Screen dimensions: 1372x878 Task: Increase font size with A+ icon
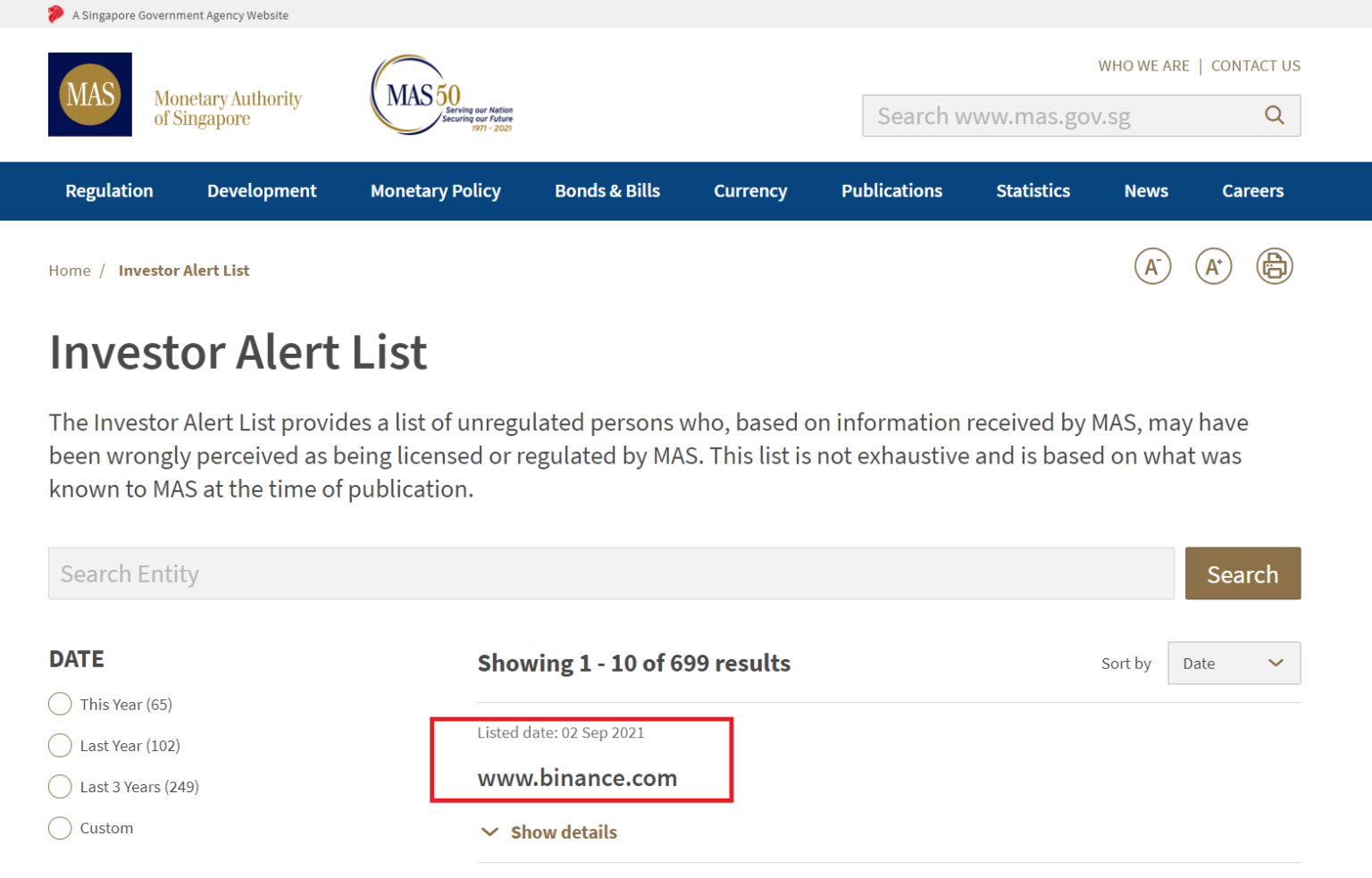[x=1213, y=266]
